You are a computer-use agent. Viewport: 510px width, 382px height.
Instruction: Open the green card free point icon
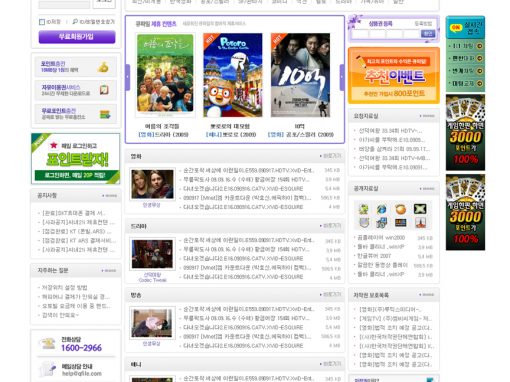pos(105,114)
